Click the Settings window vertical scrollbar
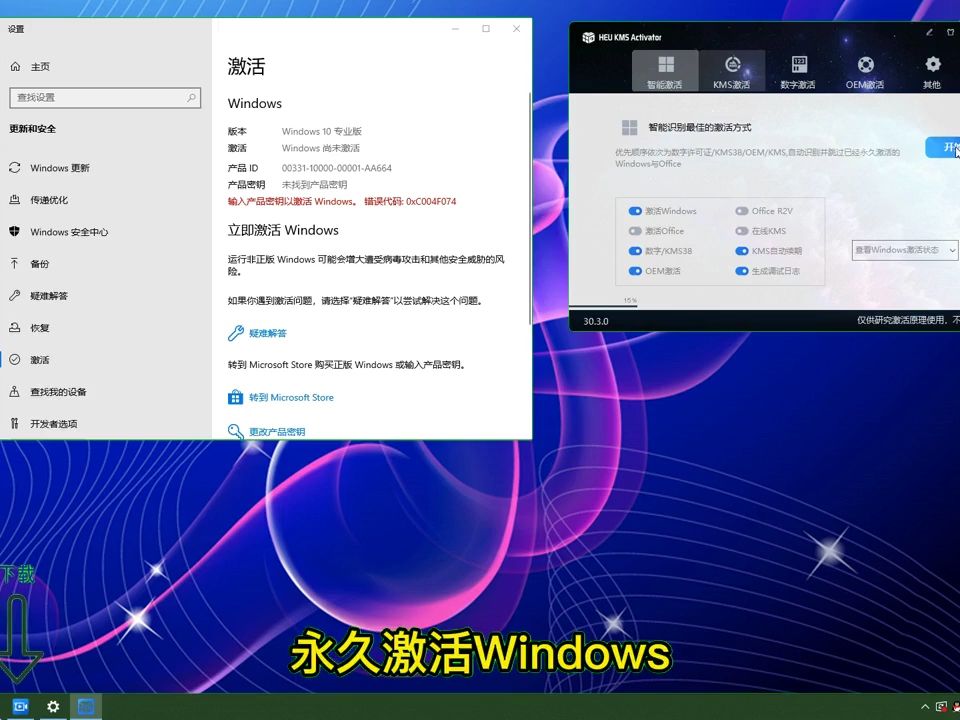The width and height of the screenshot is (960, 720). coord(530,208)
